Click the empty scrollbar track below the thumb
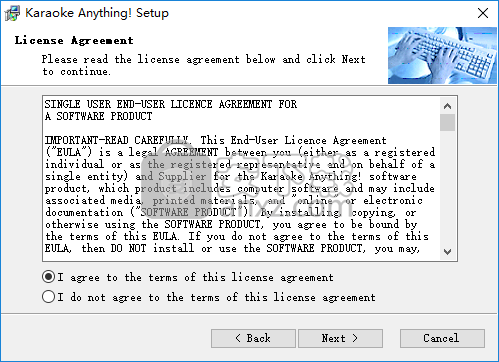Viewport: 499px width, 362px height. (447, 187)
